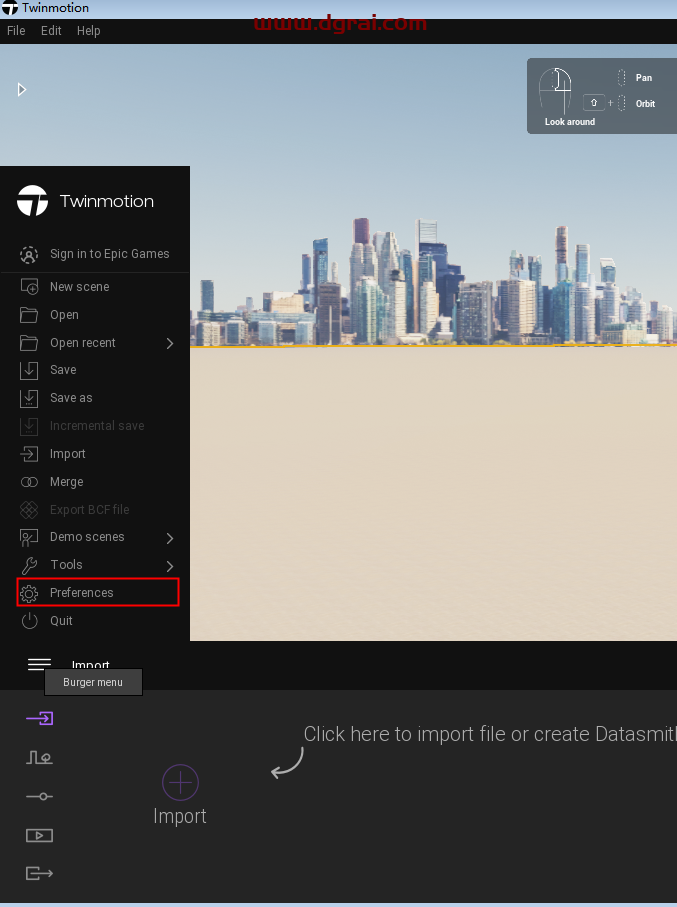Open the Tools entry
Image resolution: width=677 pixels, height=907 pixels.
[66, 565]
